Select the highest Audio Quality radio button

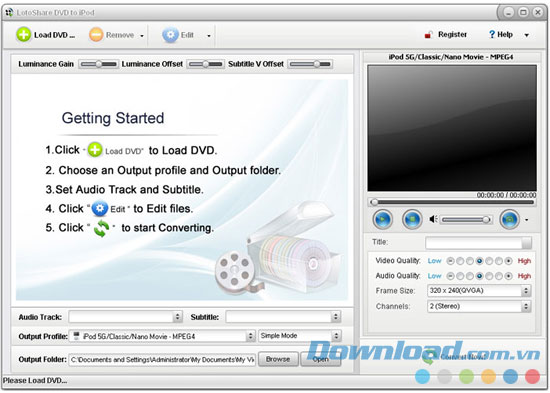(x=508, y=276)
